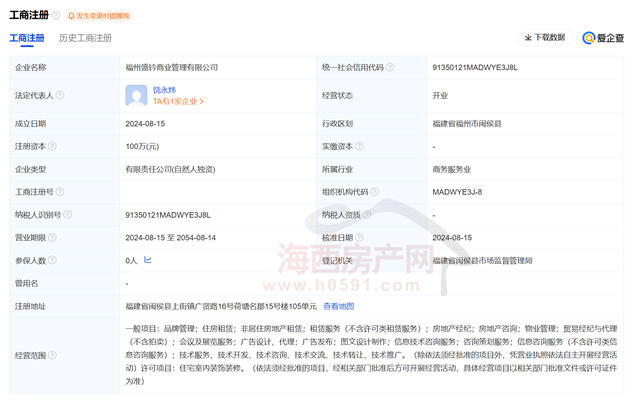
Task: Select status value 开业
Action: (x=440, y=96)
